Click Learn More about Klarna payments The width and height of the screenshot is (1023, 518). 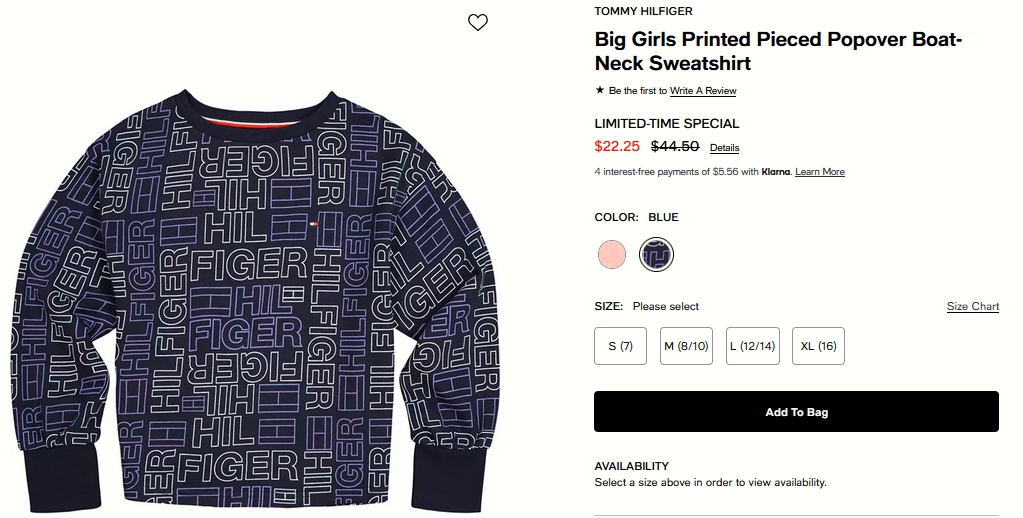(x=820, y=172)
